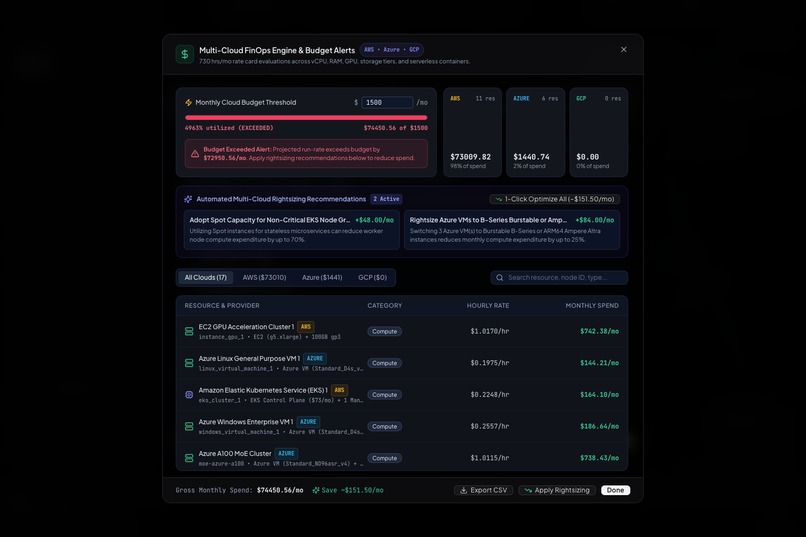
Task: Select 'EC2 GPU Acceleration Cluster 1' resource name
Action: tap(246, 327)
